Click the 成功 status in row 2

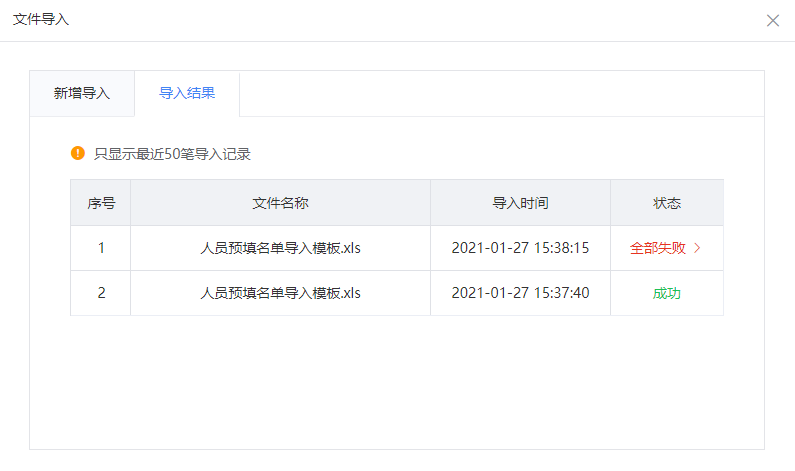pyautogui.click(x=667, y=293)
